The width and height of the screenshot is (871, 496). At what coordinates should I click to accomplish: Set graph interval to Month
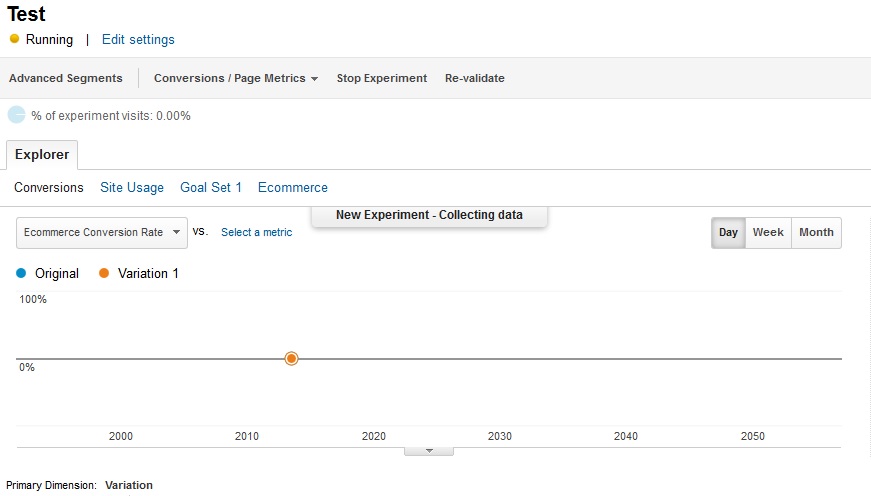816,232
